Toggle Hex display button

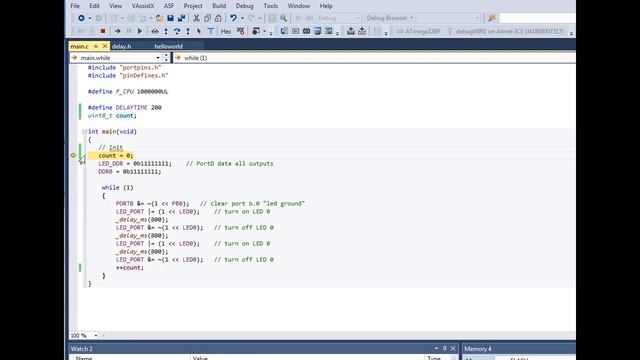226,31
